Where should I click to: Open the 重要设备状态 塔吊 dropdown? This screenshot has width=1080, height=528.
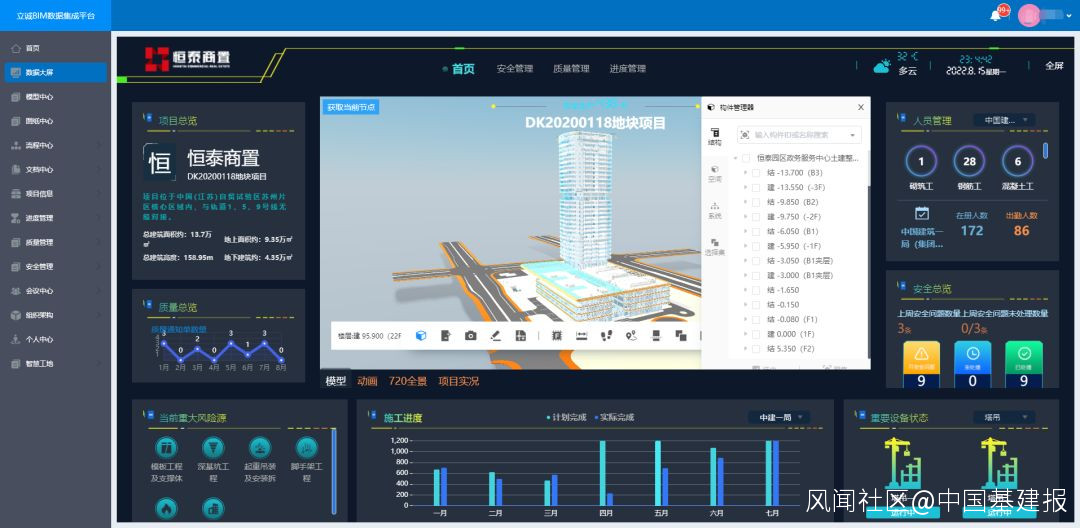pyautogui.click(x=1004, y=417)
